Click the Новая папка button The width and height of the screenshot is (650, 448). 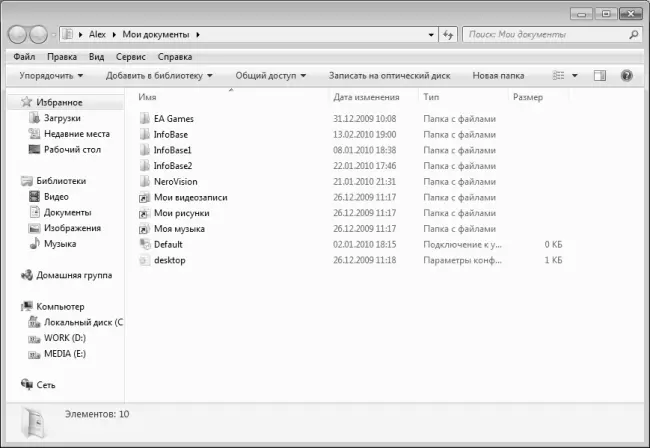coord(498,75)
